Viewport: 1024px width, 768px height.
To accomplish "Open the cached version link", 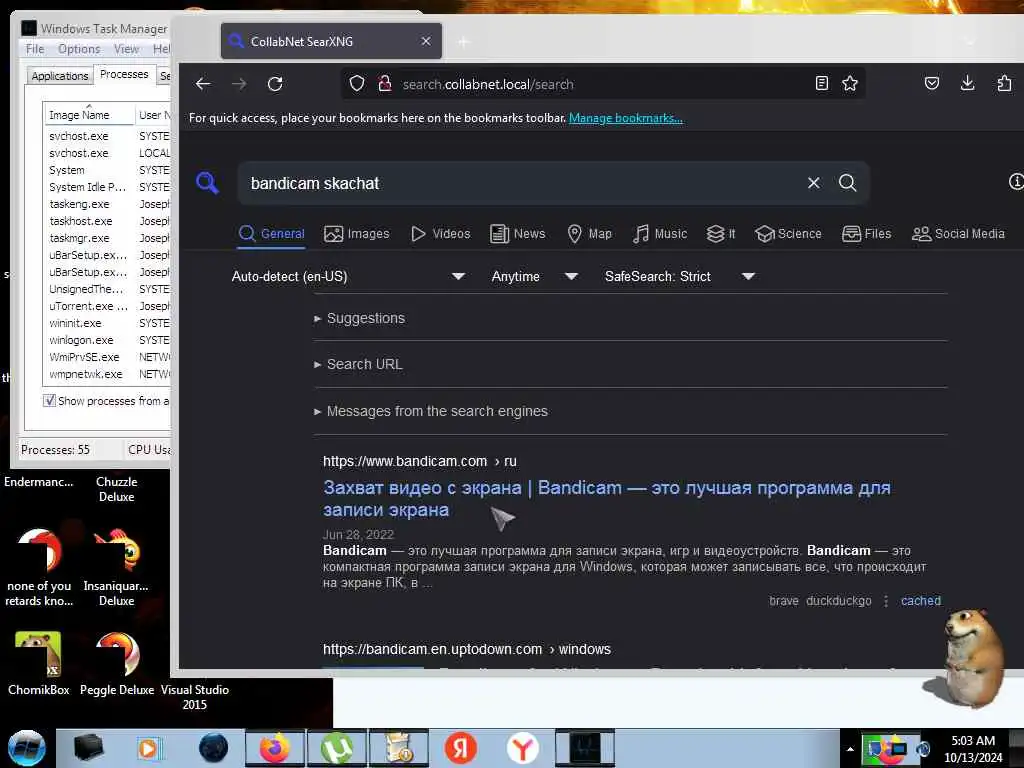I will tap(921, 601).
